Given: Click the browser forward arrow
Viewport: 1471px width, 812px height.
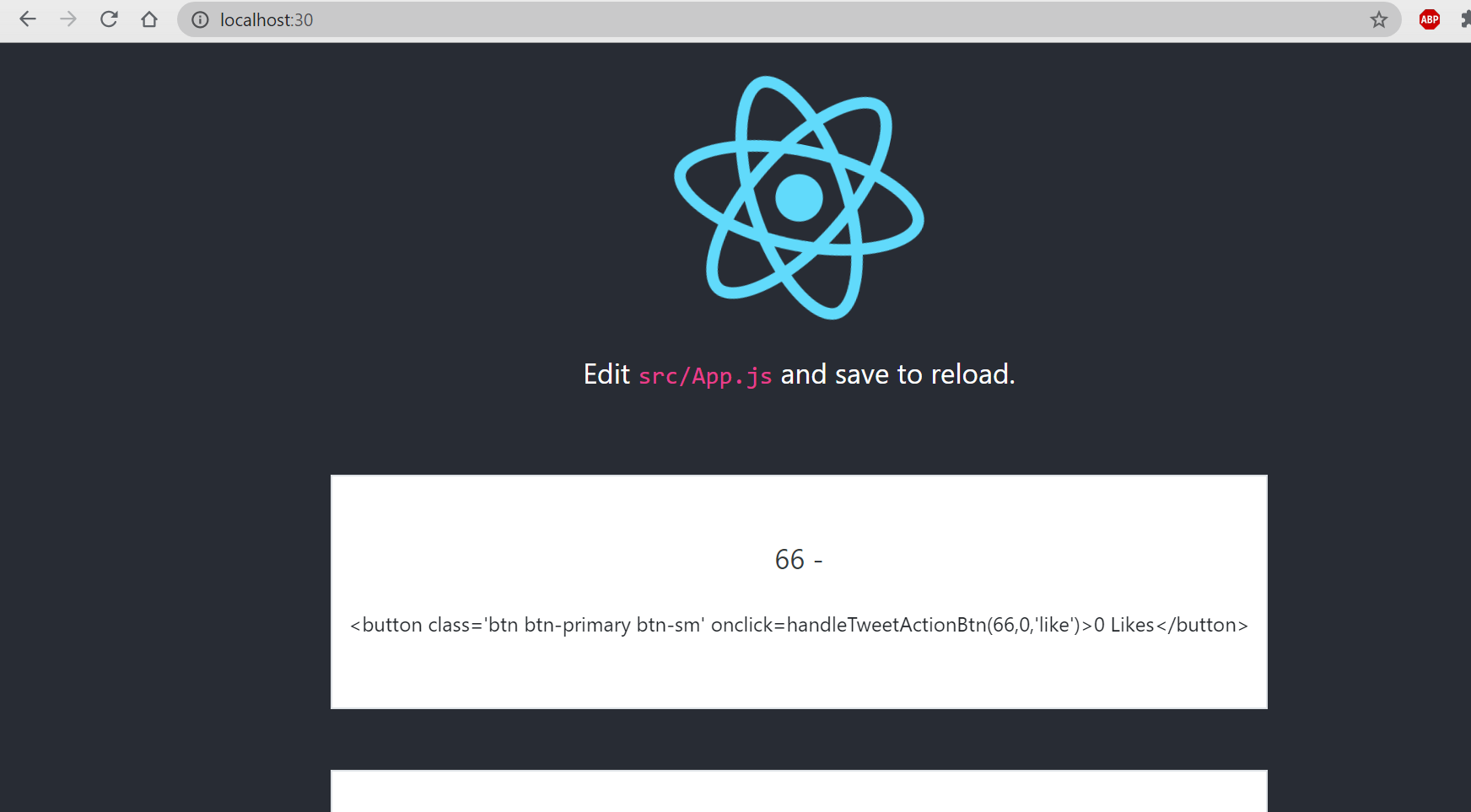Looking at the screenshot, I should [68, 19].
